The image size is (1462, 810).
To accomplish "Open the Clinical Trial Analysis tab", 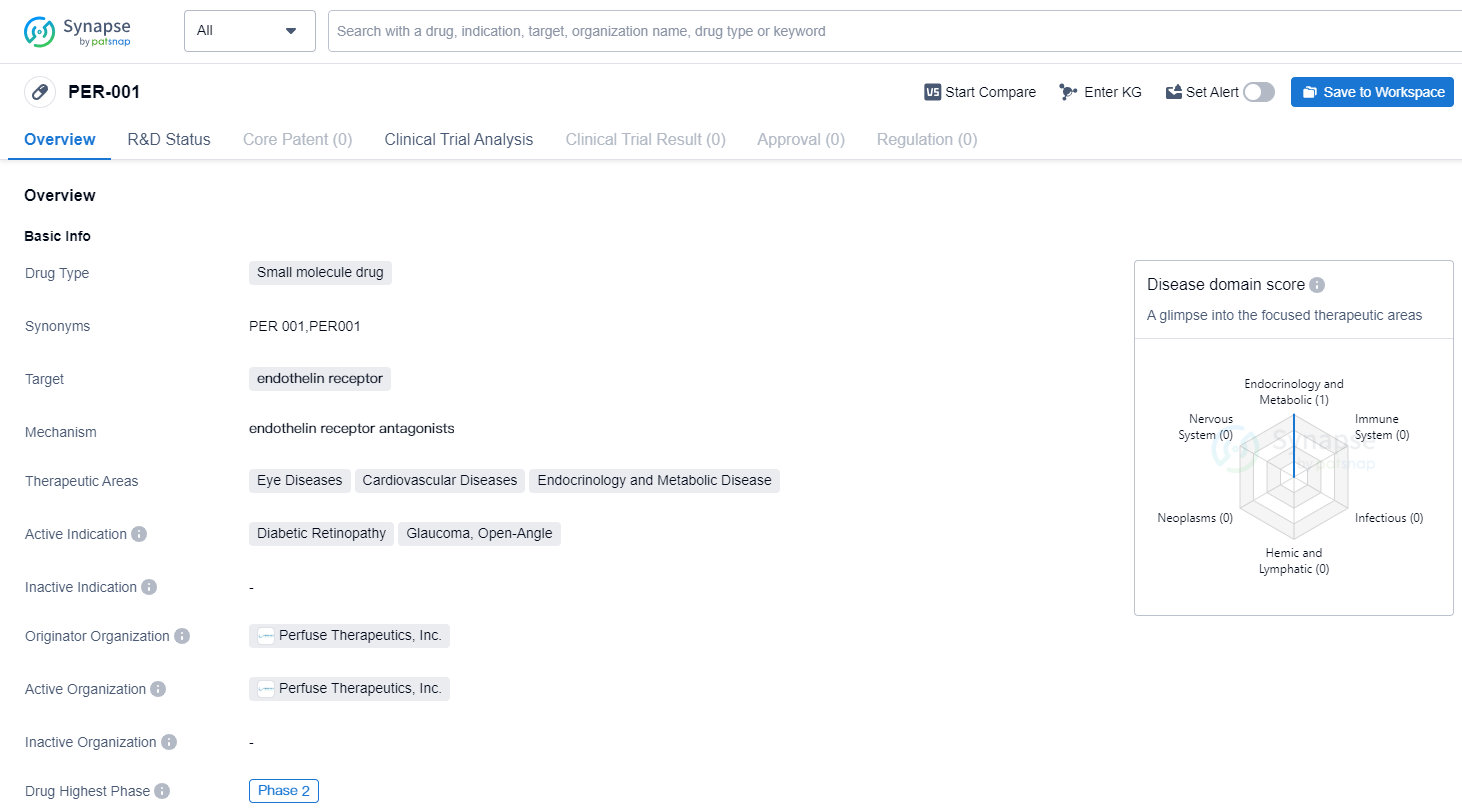I will point(459,140).
